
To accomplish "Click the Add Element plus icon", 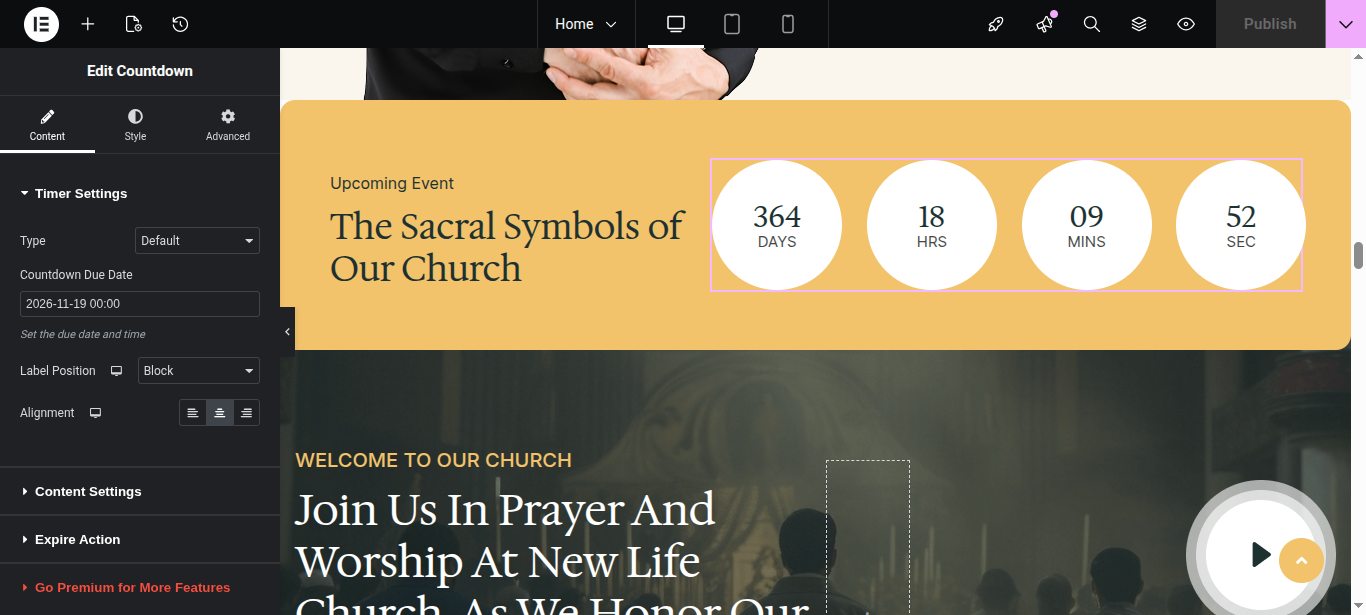I will coord(88,24).
